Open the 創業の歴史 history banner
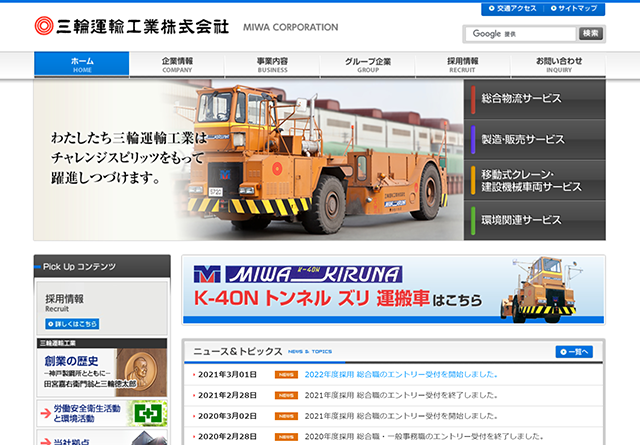 (88, 371)
